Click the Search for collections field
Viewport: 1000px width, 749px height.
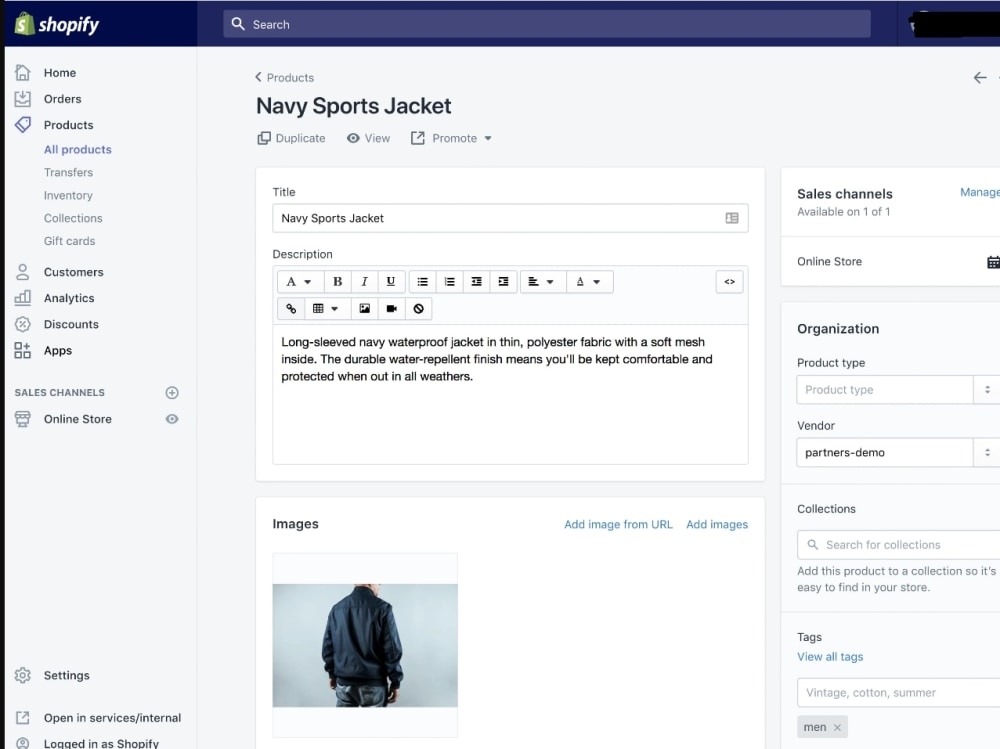[x=899, y=545]
